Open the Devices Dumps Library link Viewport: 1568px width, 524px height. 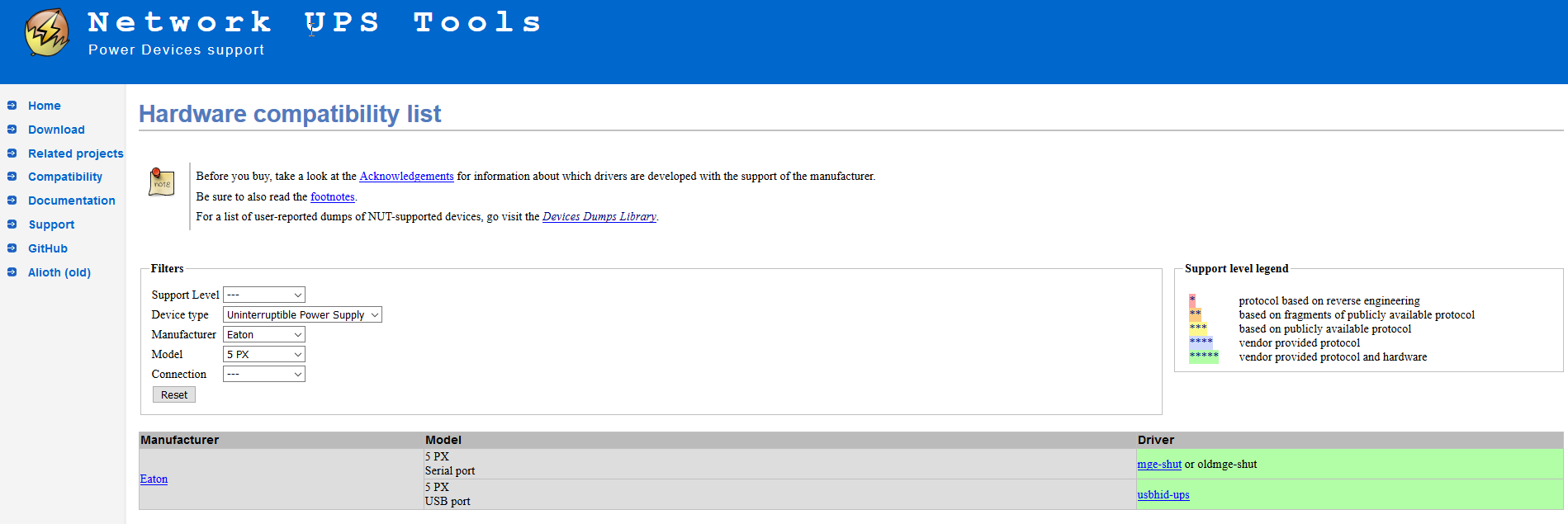tap(599, 216)
